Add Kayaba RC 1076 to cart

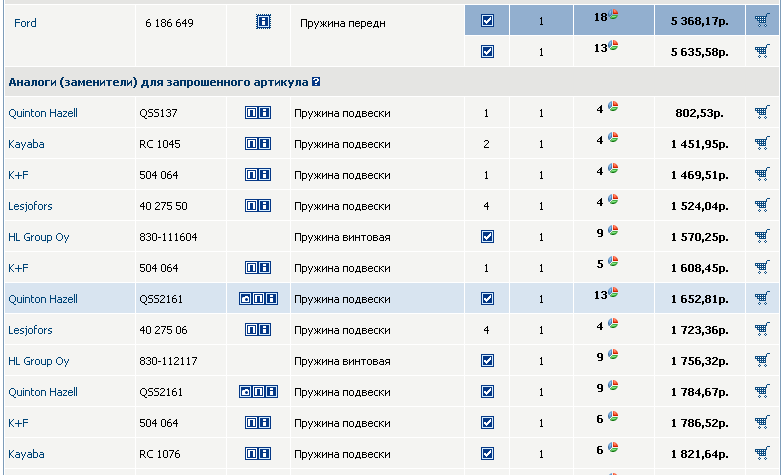762,453
